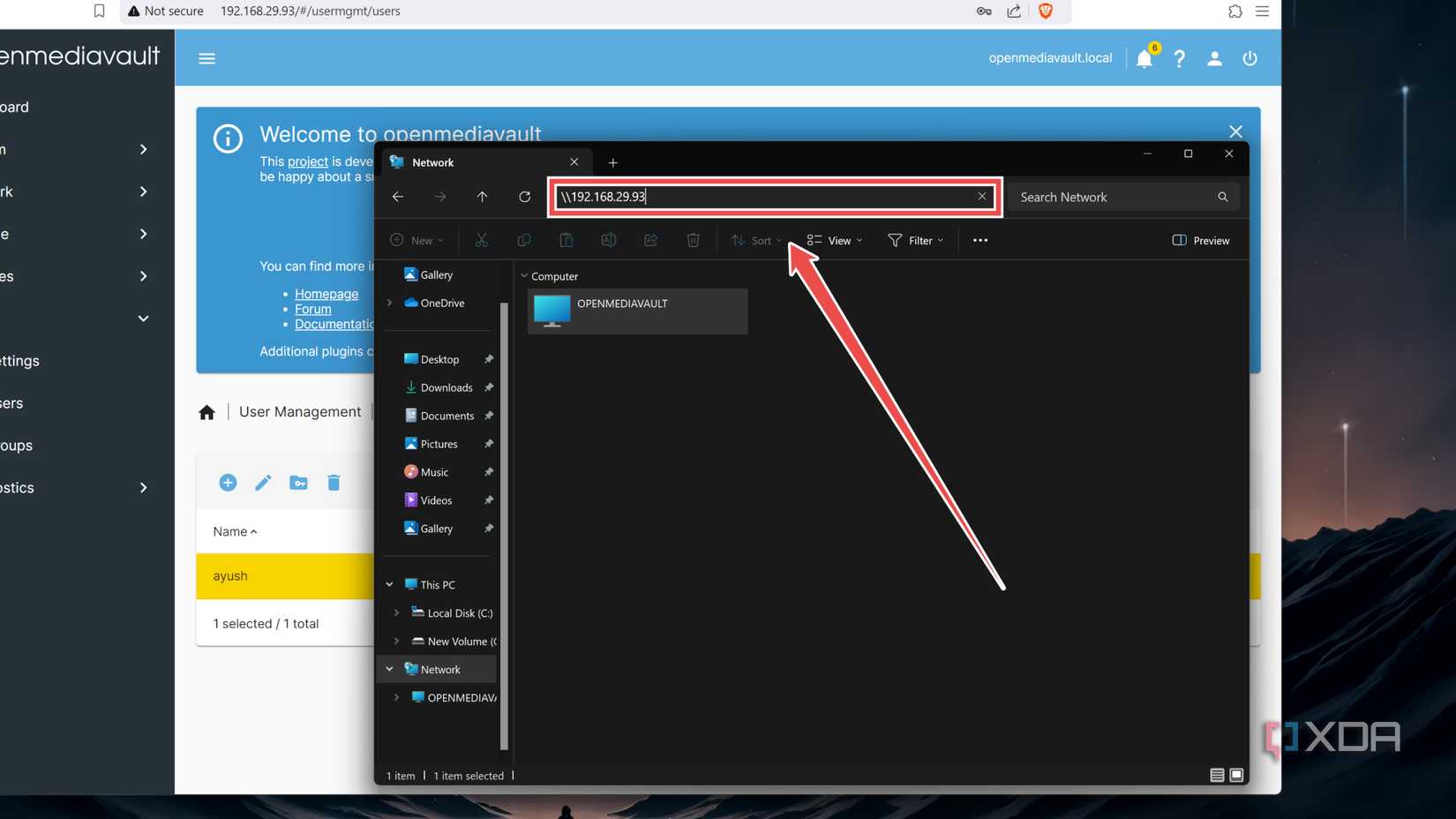Open the openmediavault user account menu
The width and height of the screenshot is (1456, 819).
coord(1214,58)
